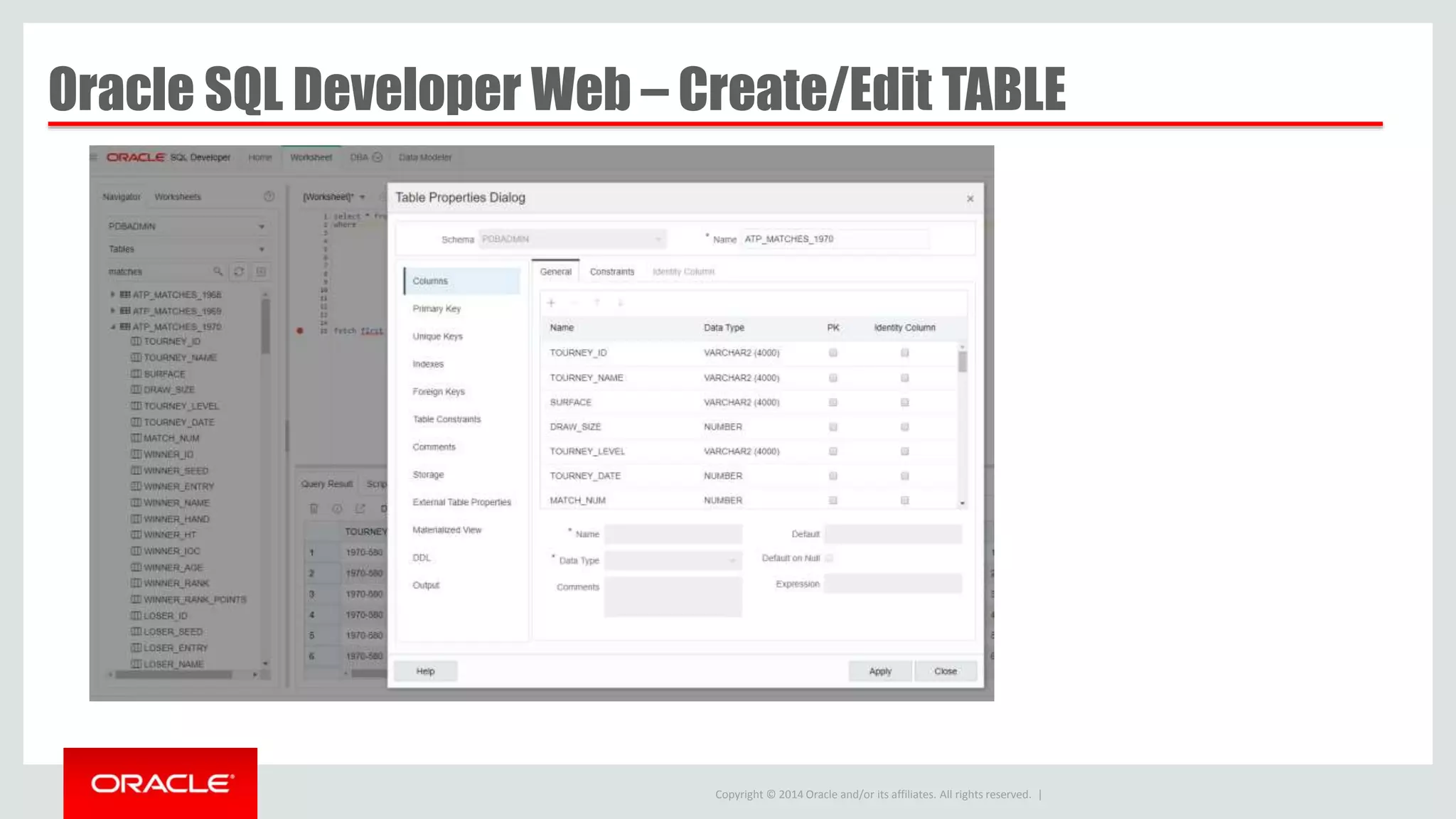Switch to the Constraints tab
The height and width of the screenshot is (819, 1456).
[x=612, y=272]
